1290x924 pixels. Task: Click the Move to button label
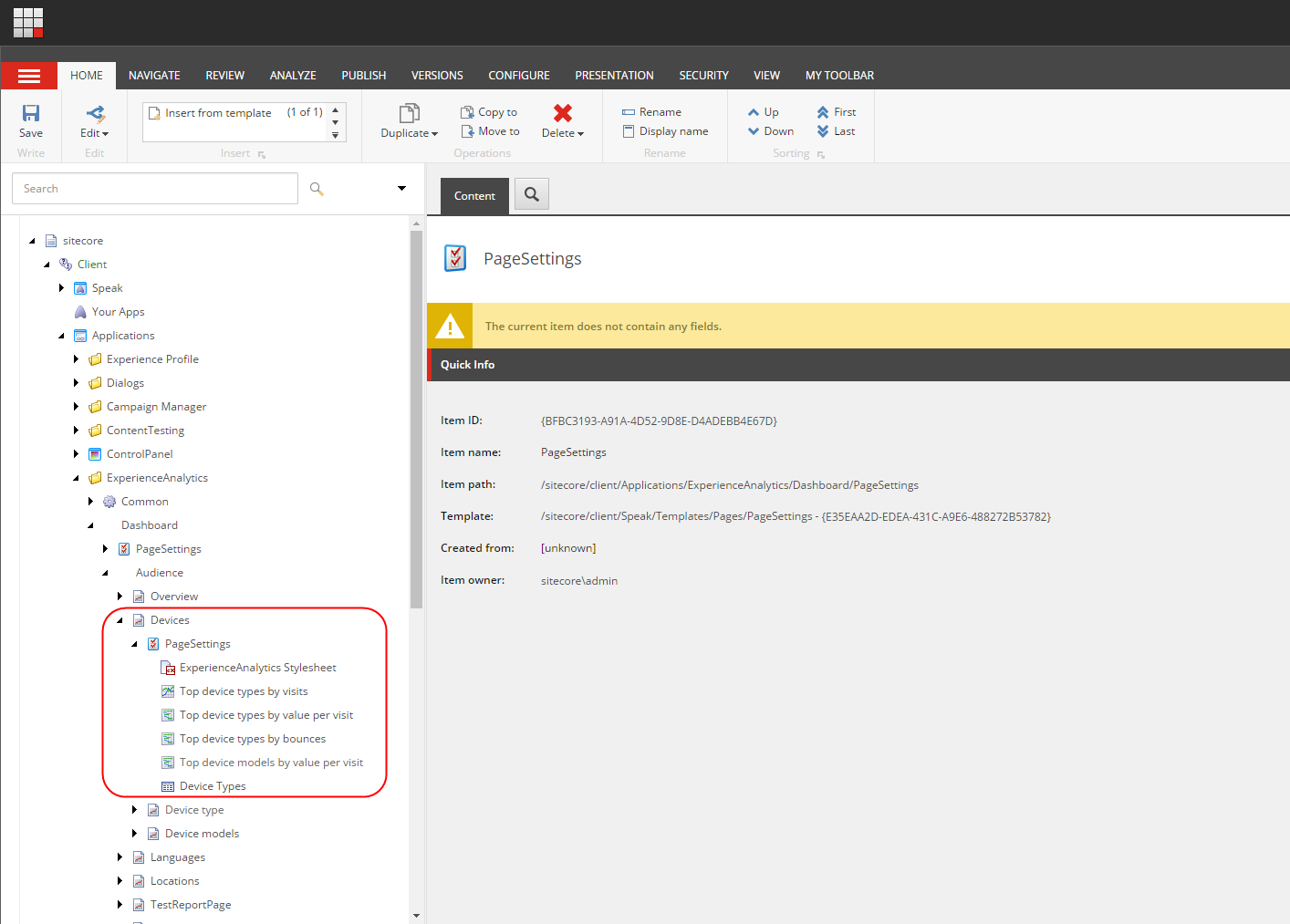[499, 131]
